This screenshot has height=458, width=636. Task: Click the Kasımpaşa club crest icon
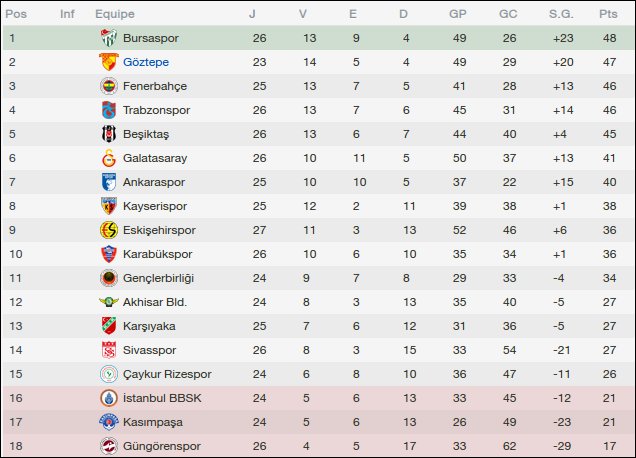tap(108, 422)
